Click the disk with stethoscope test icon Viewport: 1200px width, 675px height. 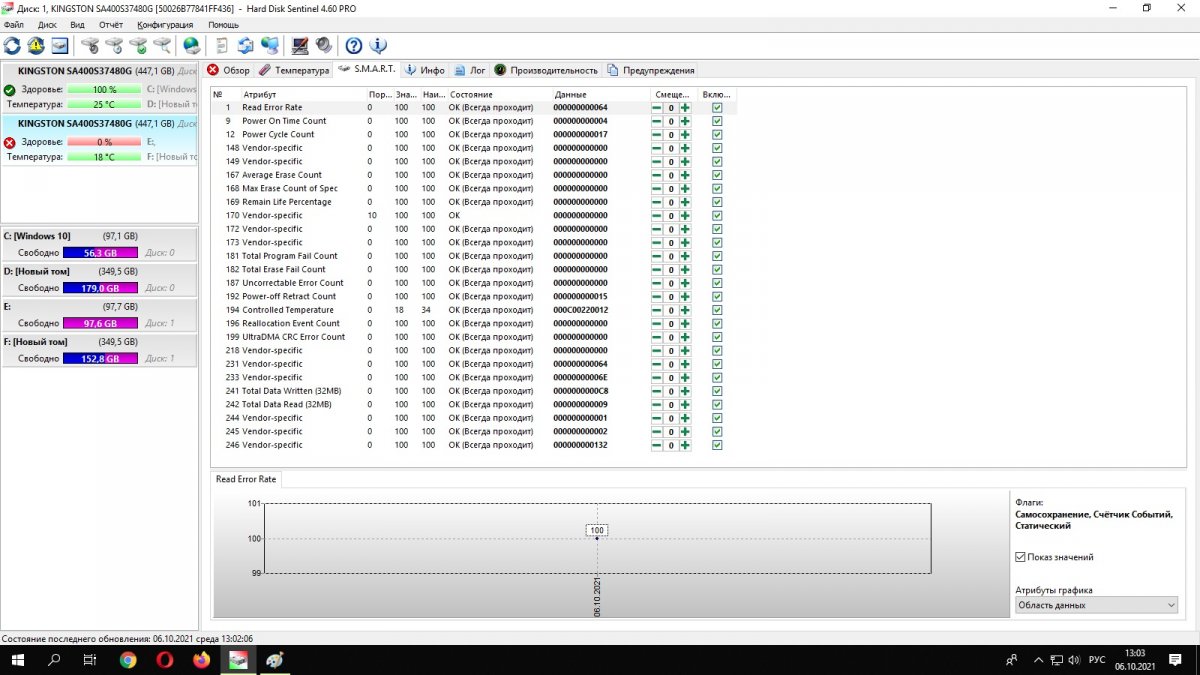90,45
